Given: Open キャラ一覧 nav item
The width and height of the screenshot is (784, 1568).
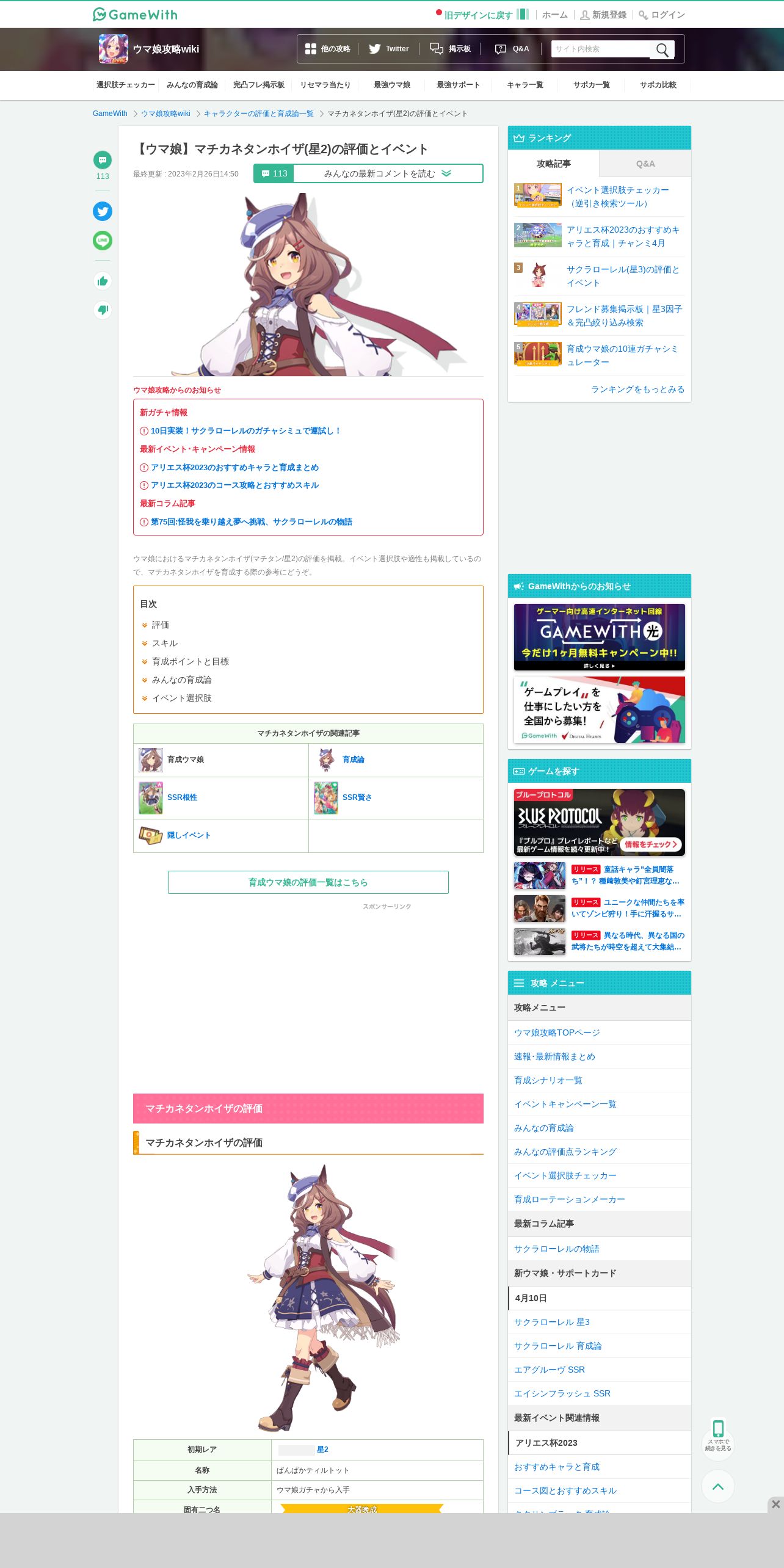Looking at the screenshot, I should 525,85.
